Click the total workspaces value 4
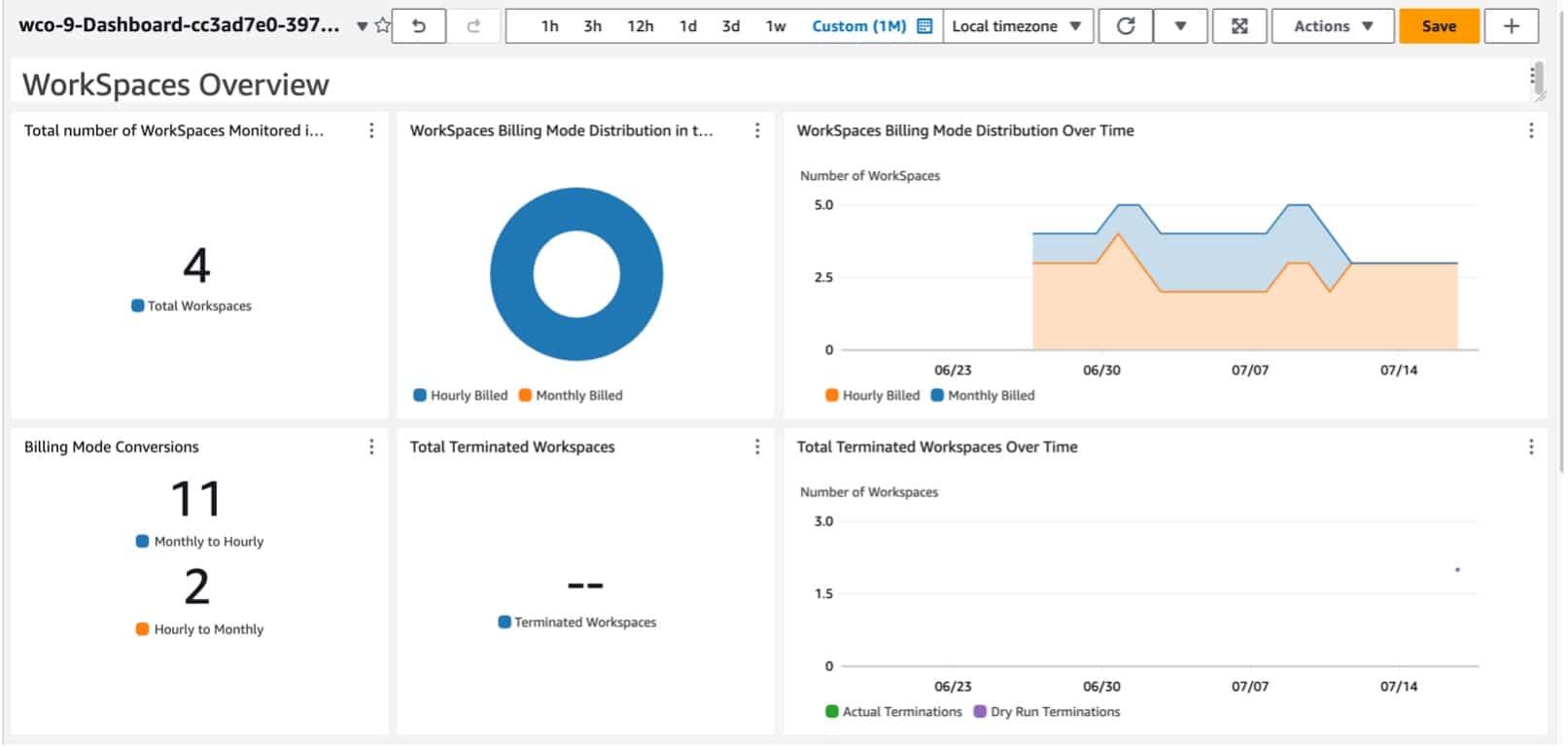 [x=196, y=266]
